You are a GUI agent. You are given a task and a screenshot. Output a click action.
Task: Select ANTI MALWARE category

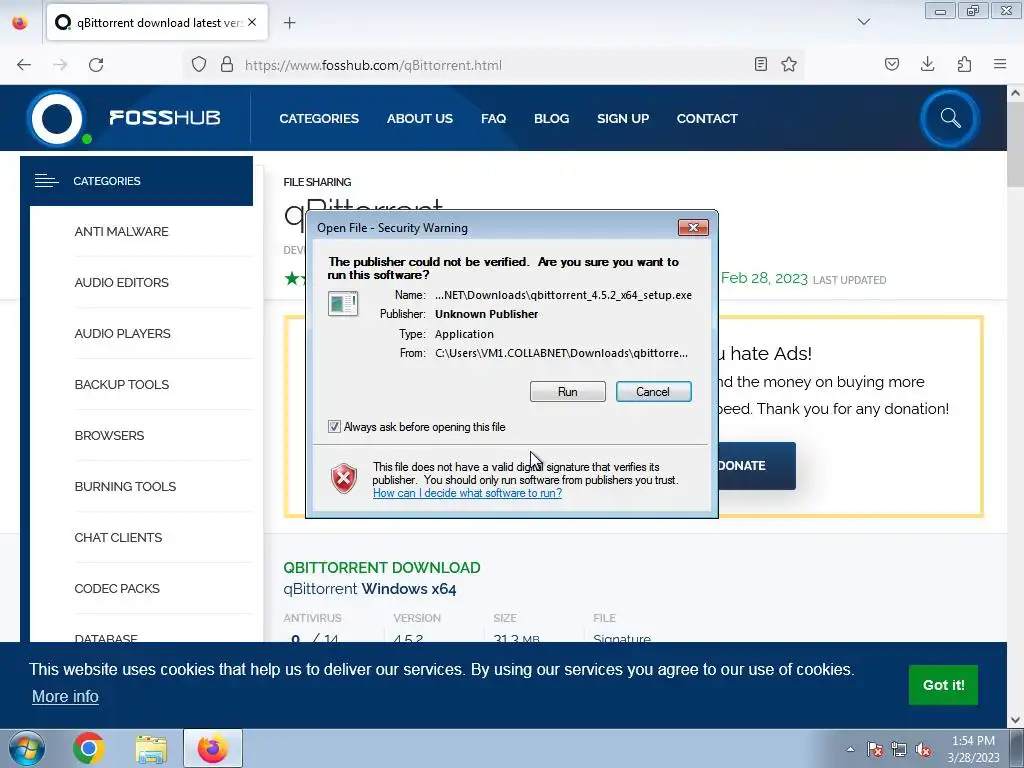point(121,232)
